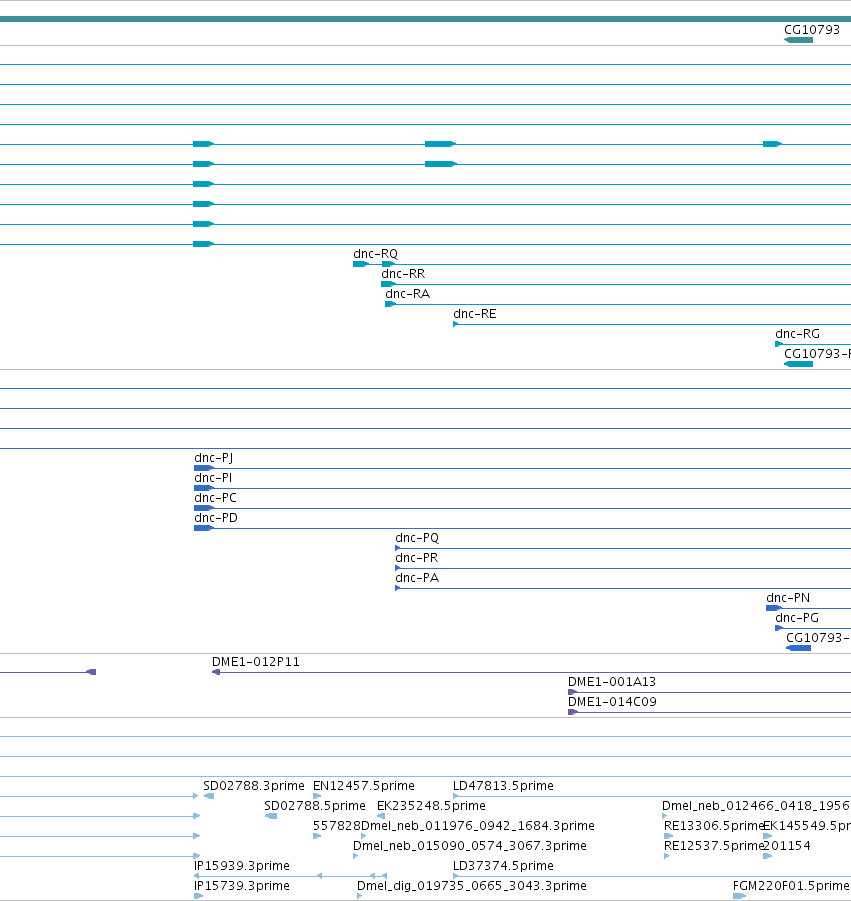Screen dimensions: 851x901
Task: Click the first exon block under the dnc-RQ label
Action: coord(360,264)
